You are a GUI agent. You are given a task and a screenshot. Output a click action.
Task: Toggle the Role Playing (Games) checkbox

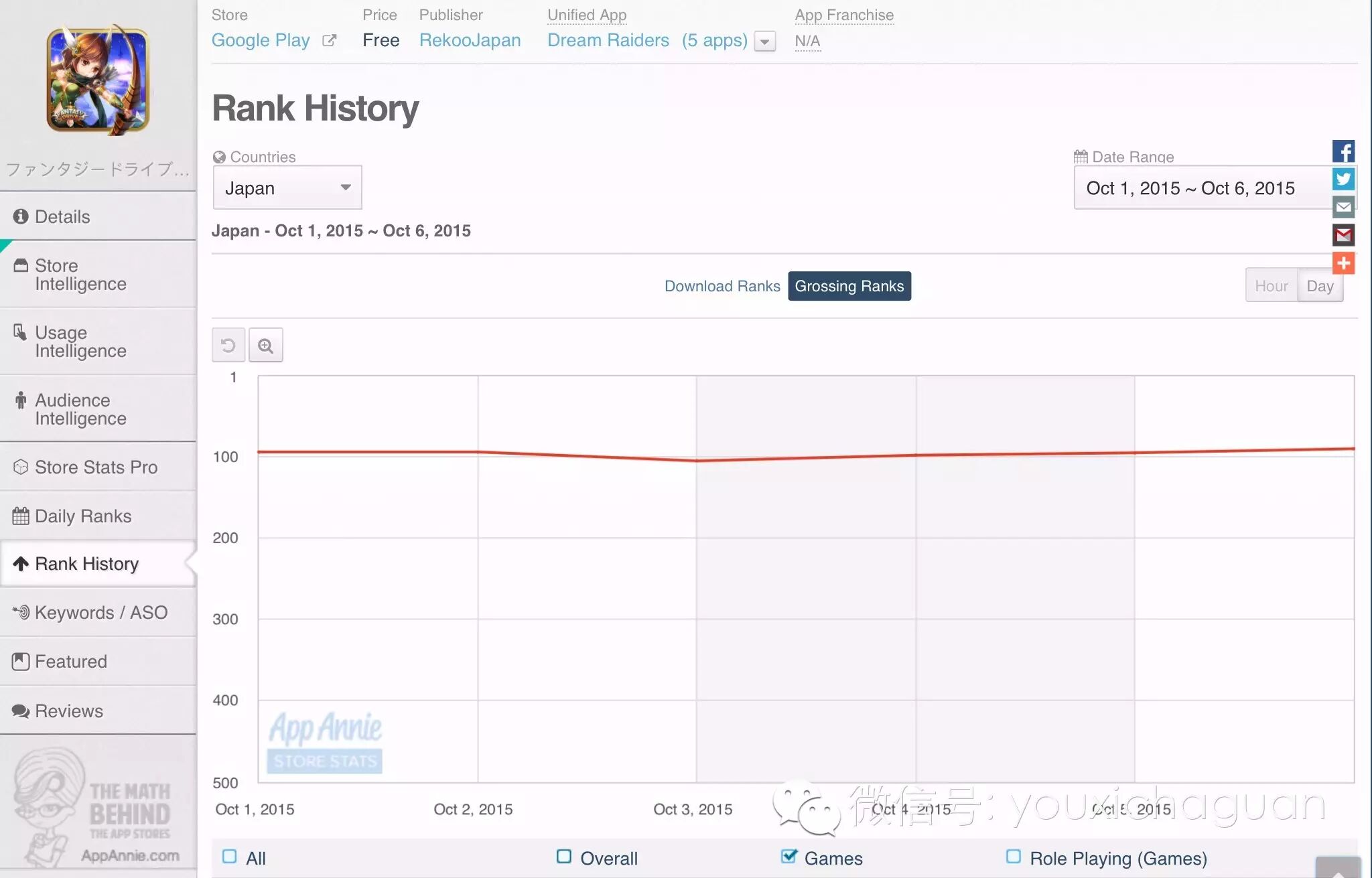1014,857
